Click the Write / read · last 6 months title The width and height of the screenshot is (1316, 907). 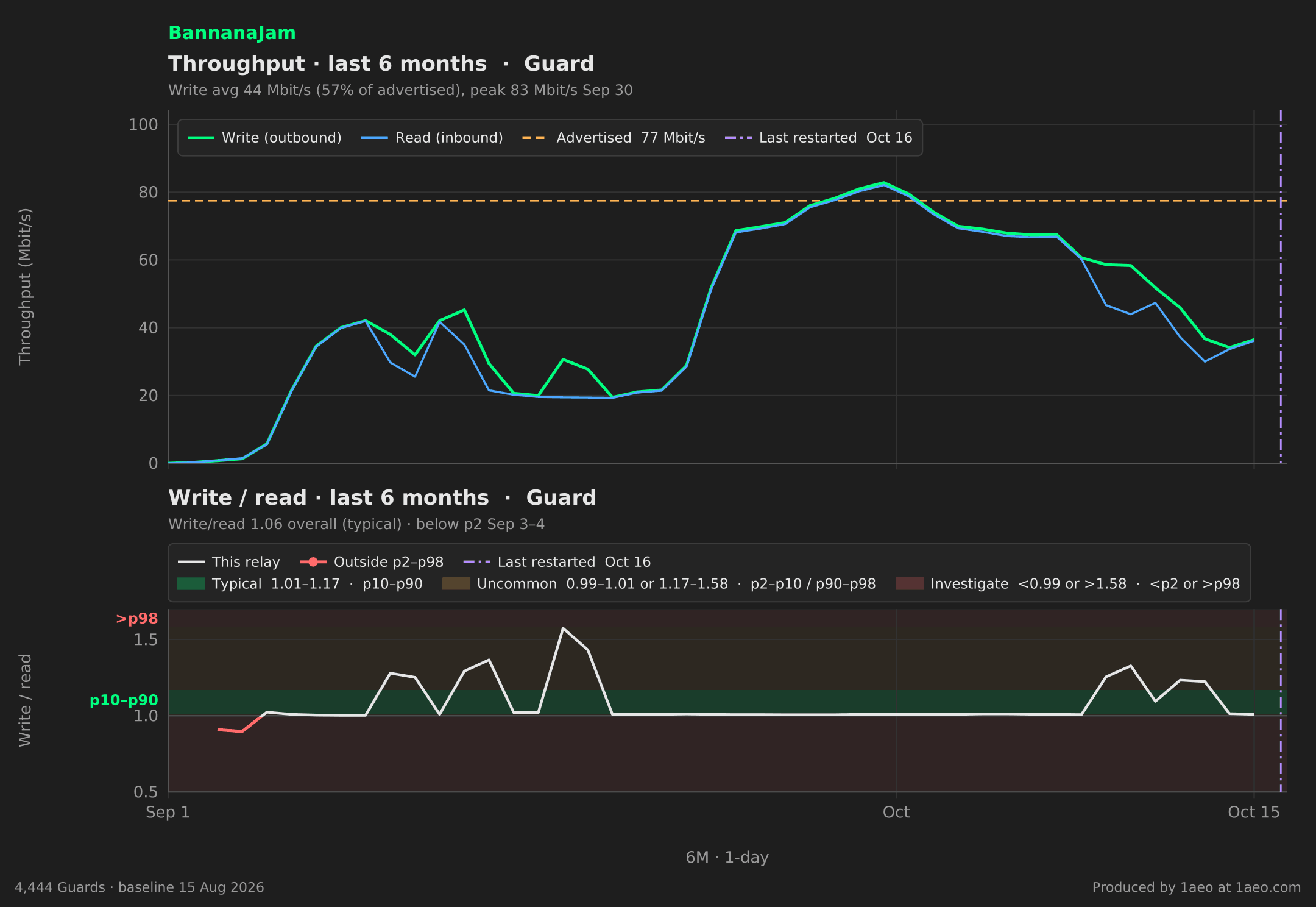click(382, 497)
